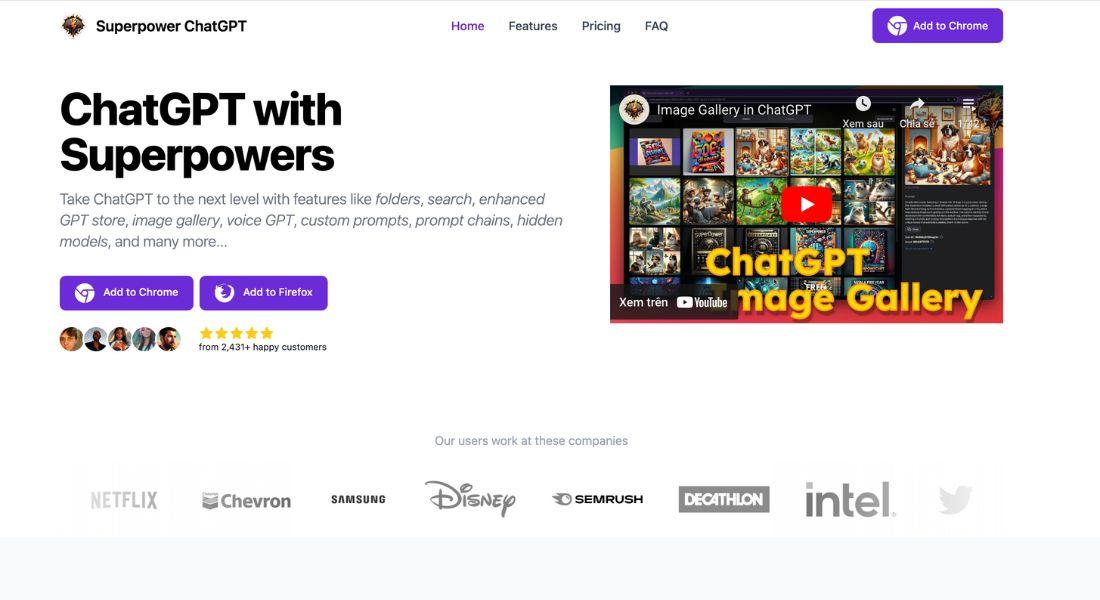Click the Netflix logo
The width and height of the screenshot is (1100, 600).
124,500
